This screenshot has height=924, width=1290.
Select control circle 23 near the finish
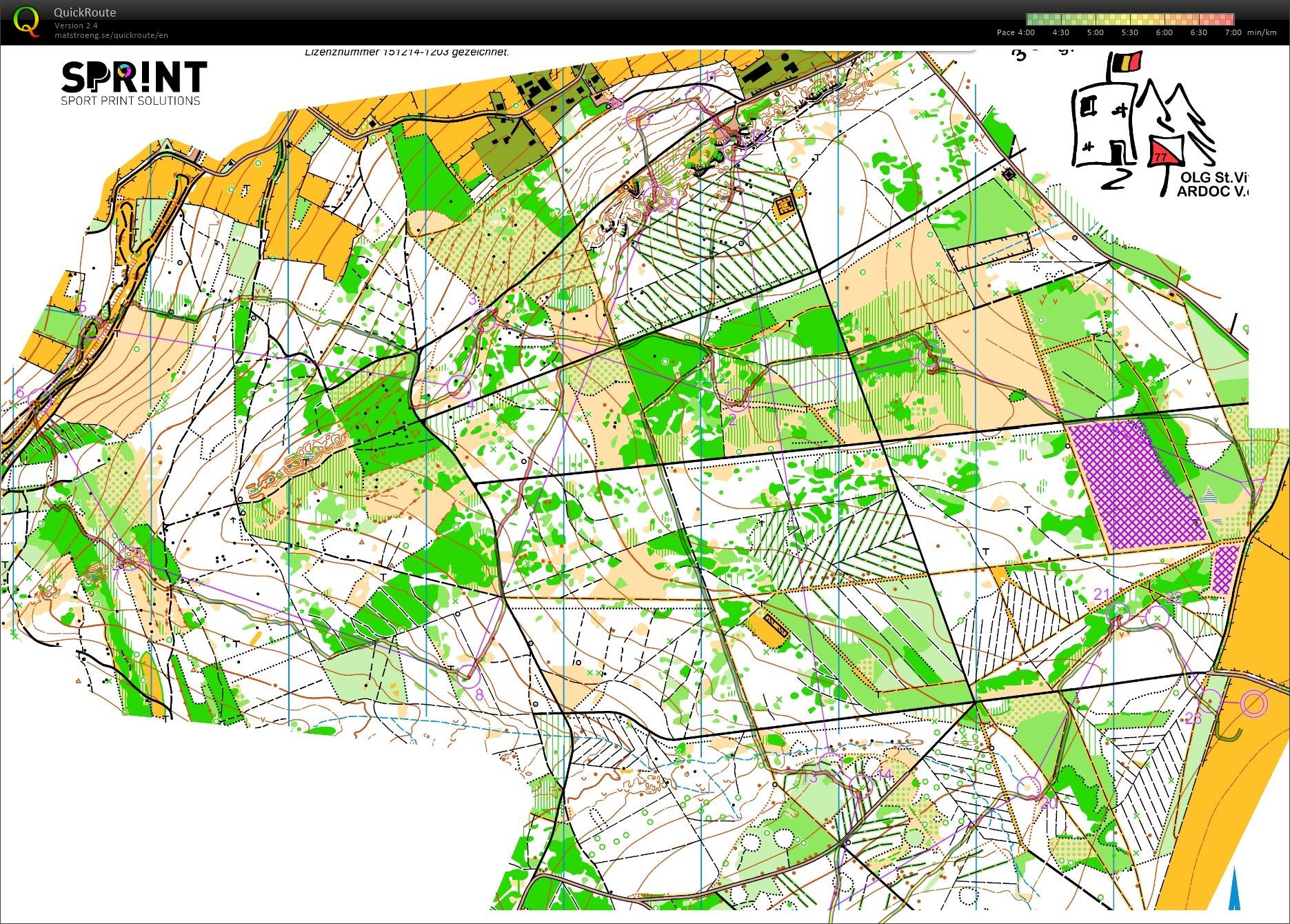coord(1210,701)
